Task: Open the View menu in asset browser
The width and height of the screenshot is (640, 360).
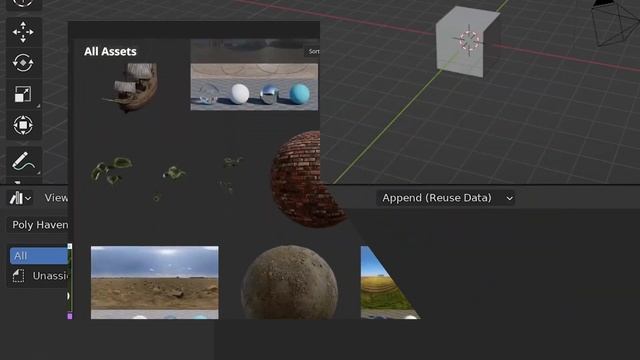Action: (x=56, y=198)
